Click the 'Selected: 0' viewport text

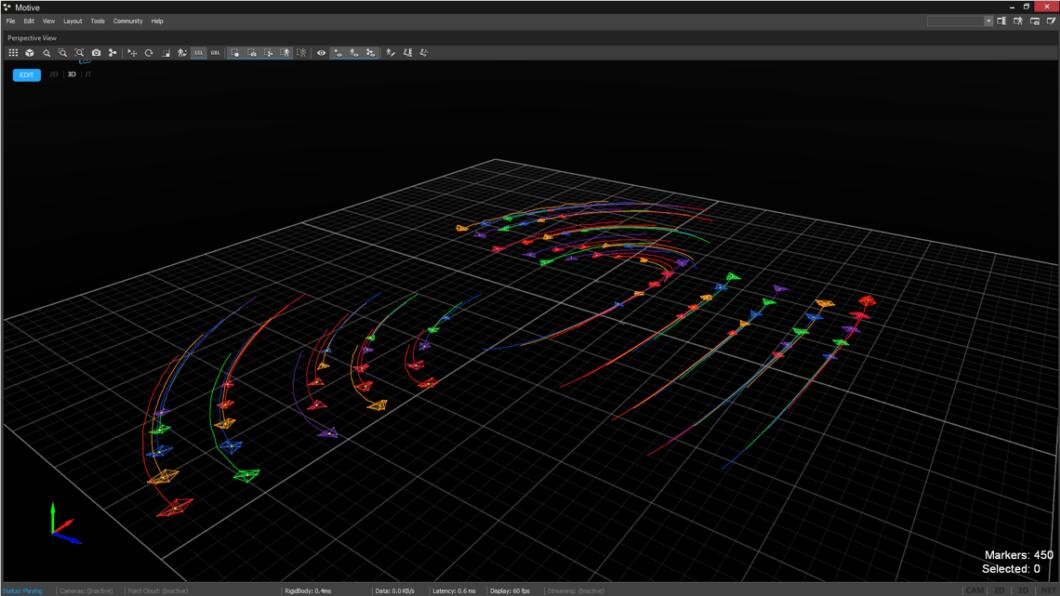tap(1011, 569)
